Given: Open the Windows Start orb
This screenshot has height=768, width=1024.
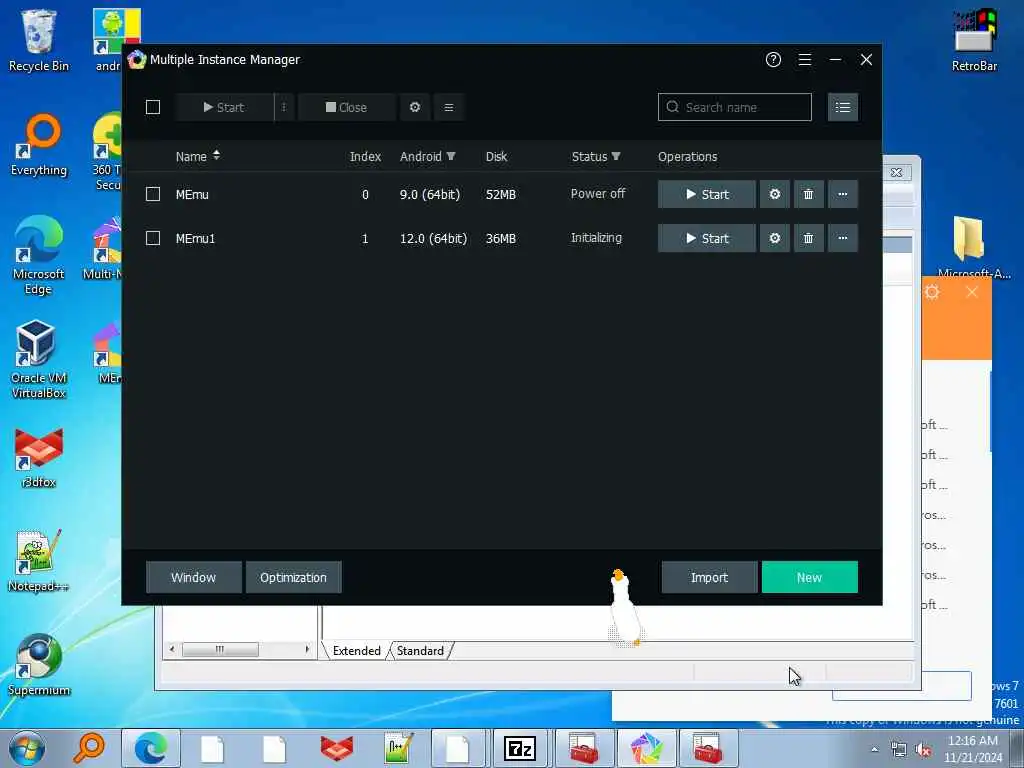Looking at the screenshot, I should pyautogui.click(x=27, y=748).
